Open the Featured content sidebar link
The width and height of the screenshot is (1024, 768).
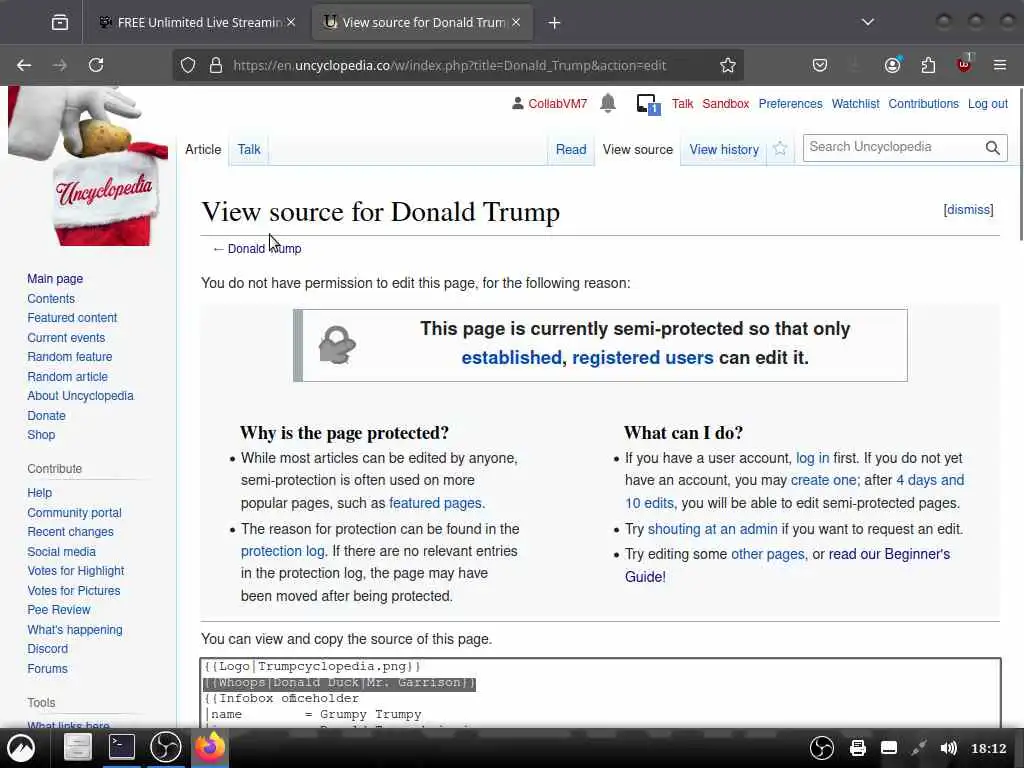tap(72, 318)
